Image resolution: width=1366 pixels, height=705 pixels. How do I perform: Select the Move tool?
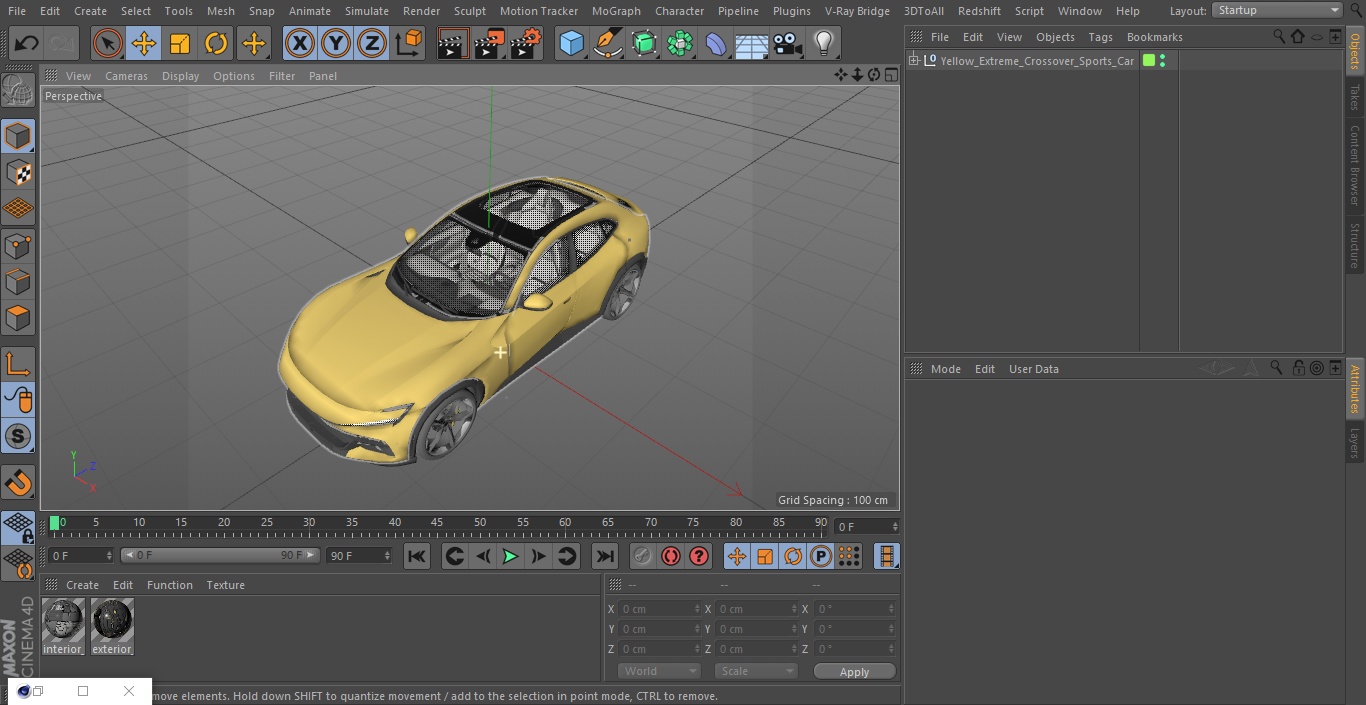tap(144, 43)
